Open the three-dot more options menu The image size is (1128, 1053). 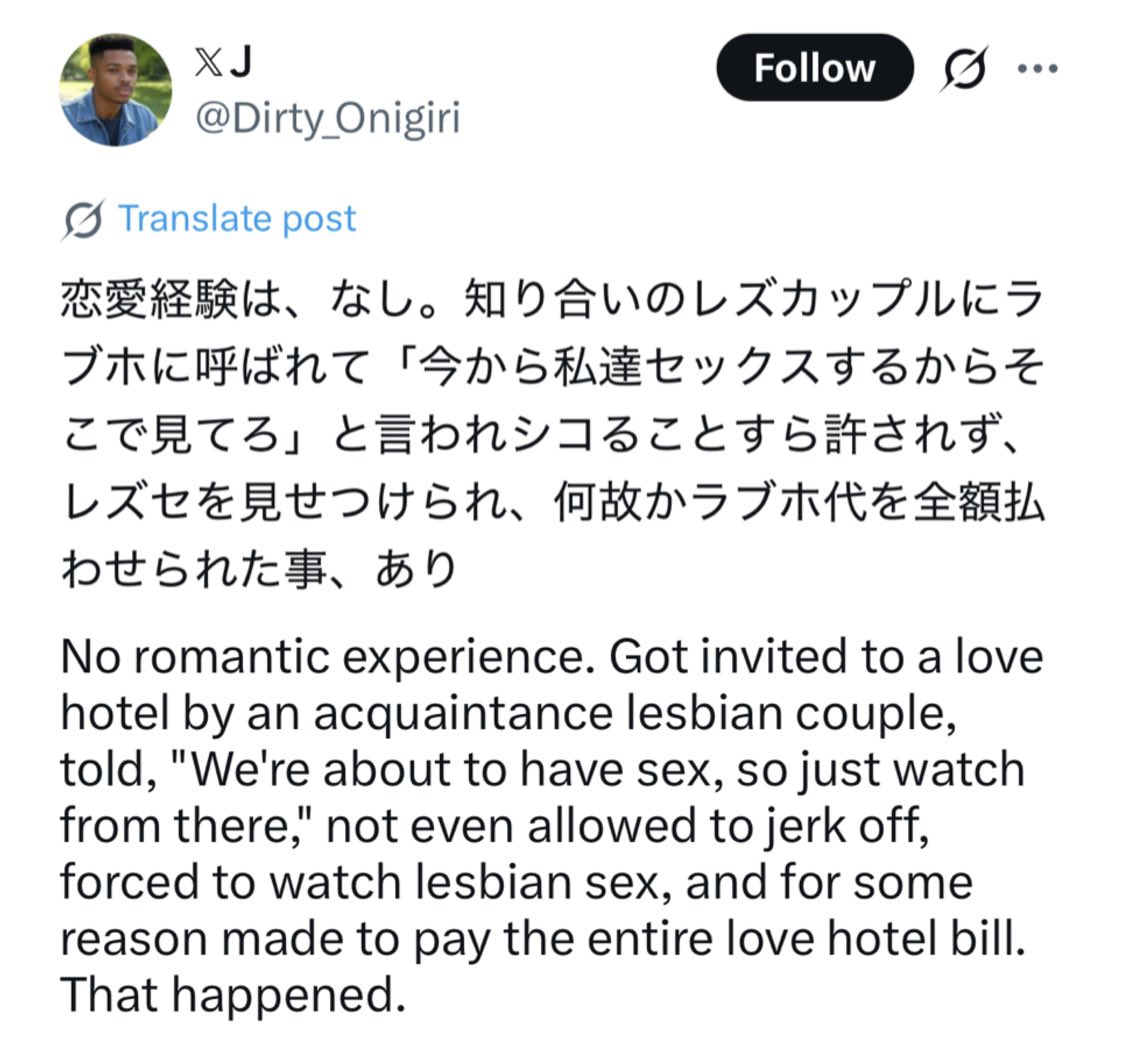(x=1037, y=68)
